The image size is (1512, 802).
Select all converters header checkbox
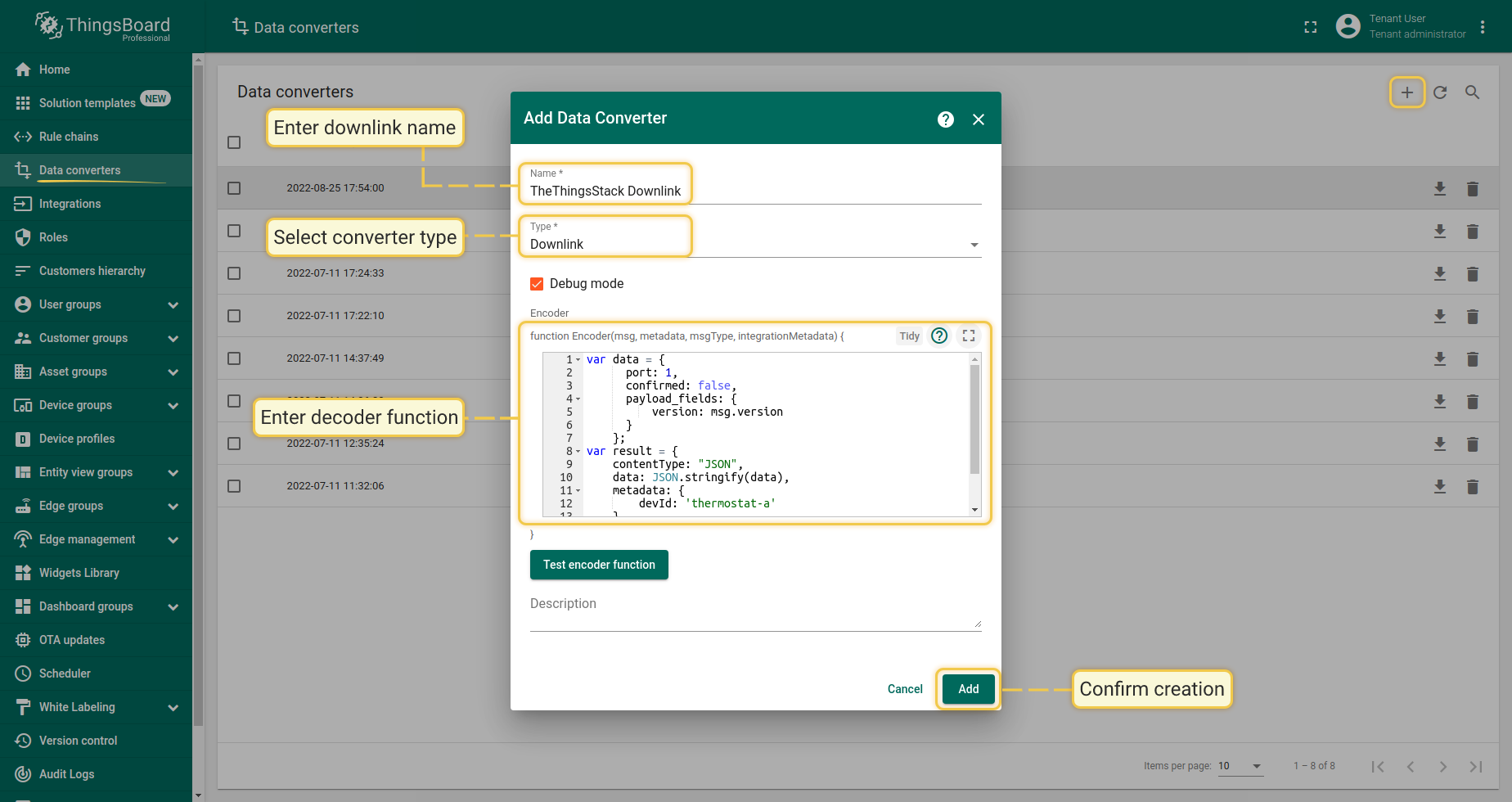234,142
